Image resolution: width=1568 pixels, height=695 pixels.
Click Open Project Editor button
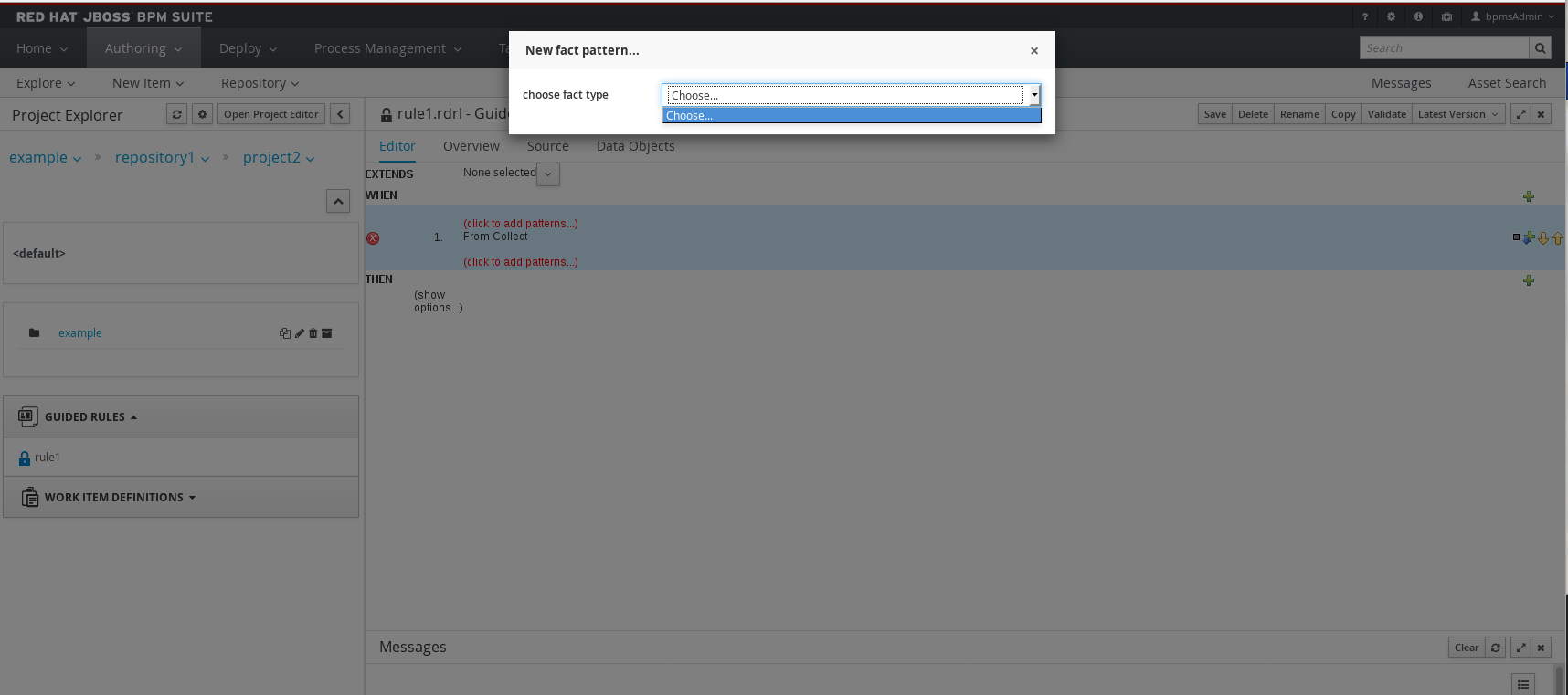(271, 114)
